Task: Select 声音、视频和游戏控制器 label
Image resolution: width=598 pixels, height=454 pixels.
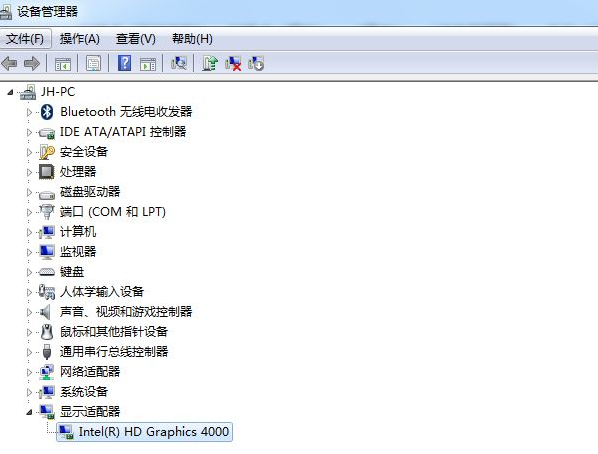Action: click(126, 312)
